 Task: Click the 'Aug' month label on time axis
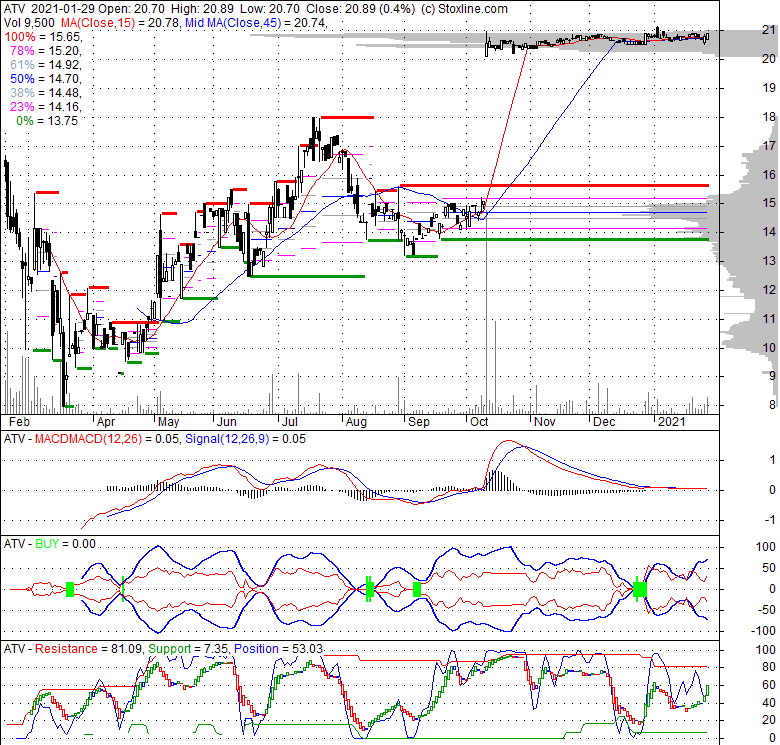click(356, 422)
